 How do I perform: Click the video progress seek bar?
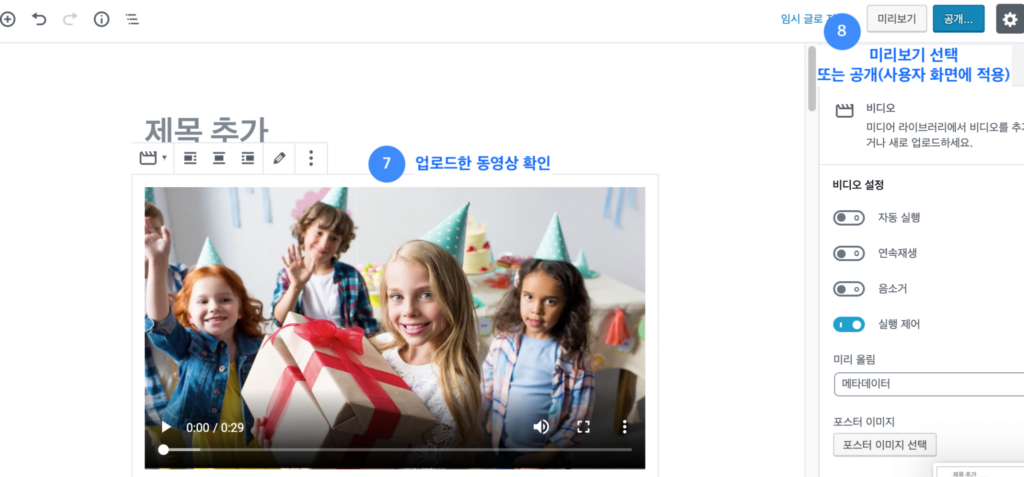pyautogui.click(x=394, y=450)
